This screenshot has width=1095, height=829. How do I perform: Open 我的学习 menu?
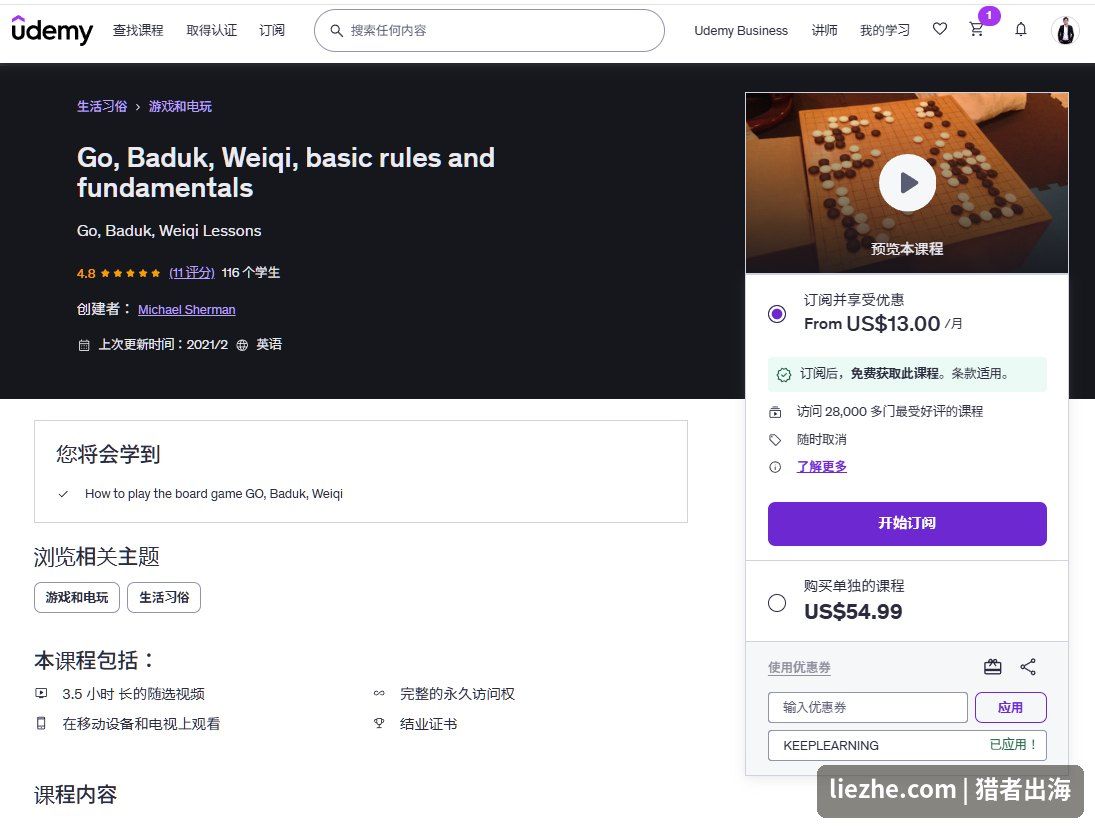point(885,30)
